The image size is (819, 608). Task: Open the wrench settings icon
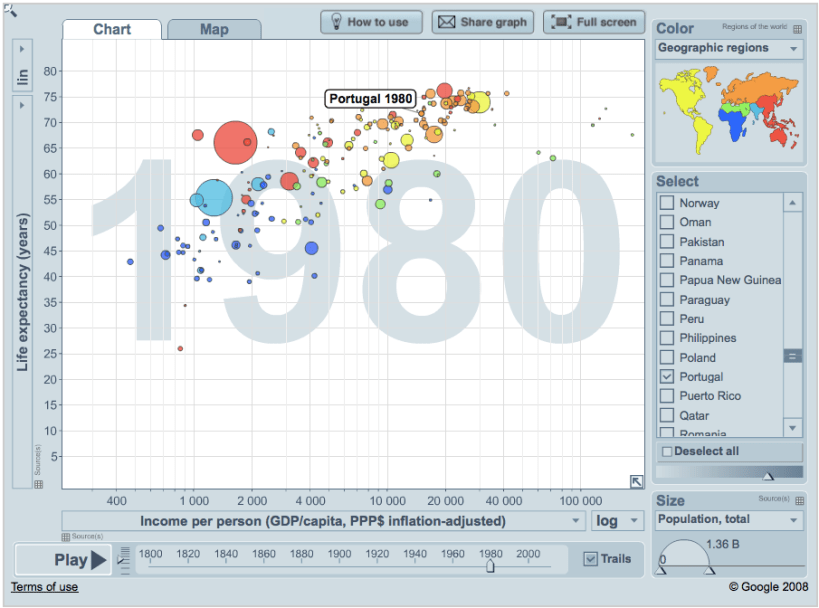8,9
